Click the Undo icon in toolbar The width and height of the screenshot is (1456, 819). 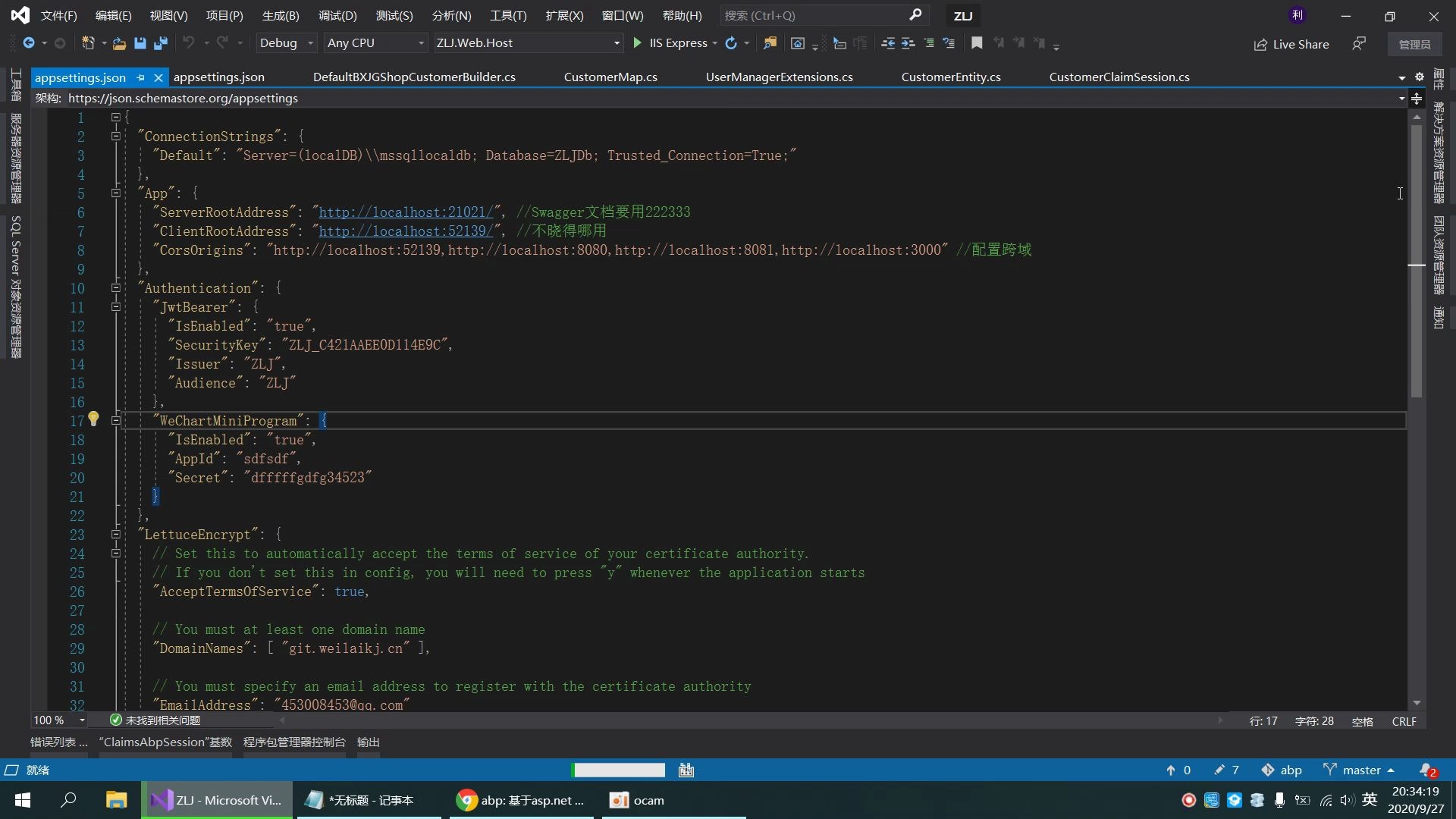click(190, 42)
